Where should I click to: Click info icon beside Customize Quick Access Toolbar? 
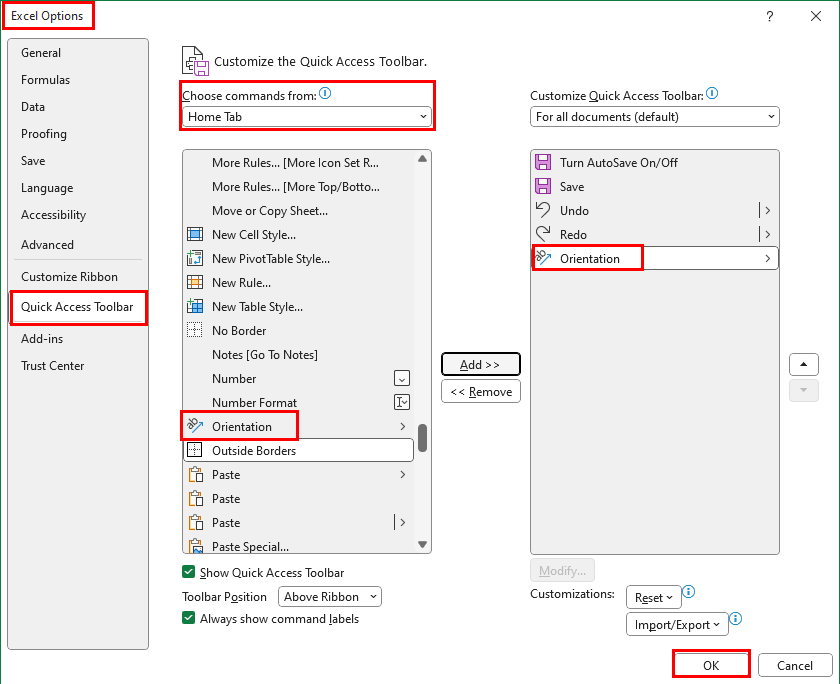(712, 94)
